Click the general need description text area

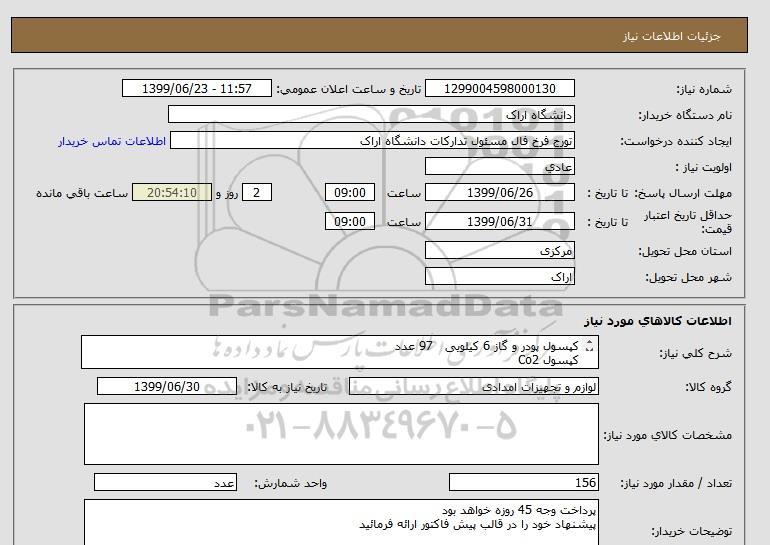(x=340, y=353)
